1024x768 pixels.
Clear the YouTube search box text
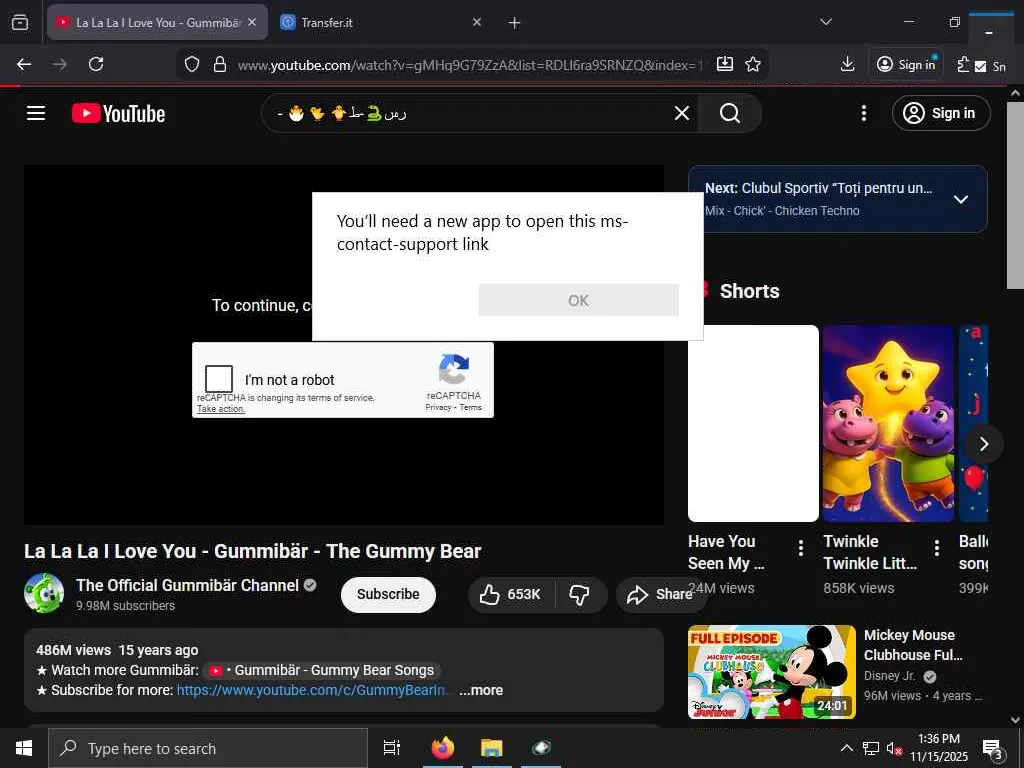coord(682,114)
